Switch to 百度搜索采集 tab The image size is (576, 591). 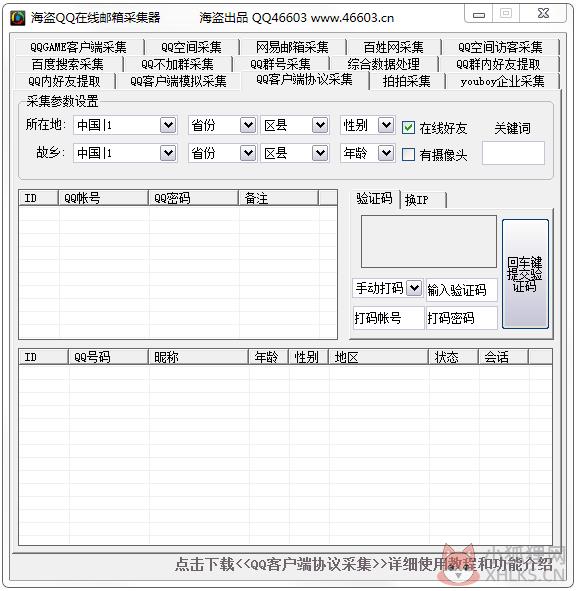pos(68,64)
